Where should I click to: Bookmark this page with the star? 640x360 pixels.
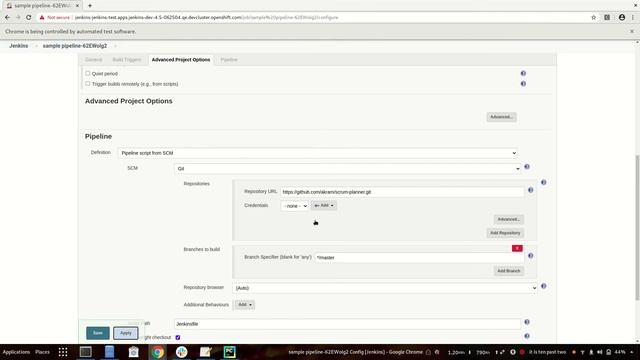(593, 18)
